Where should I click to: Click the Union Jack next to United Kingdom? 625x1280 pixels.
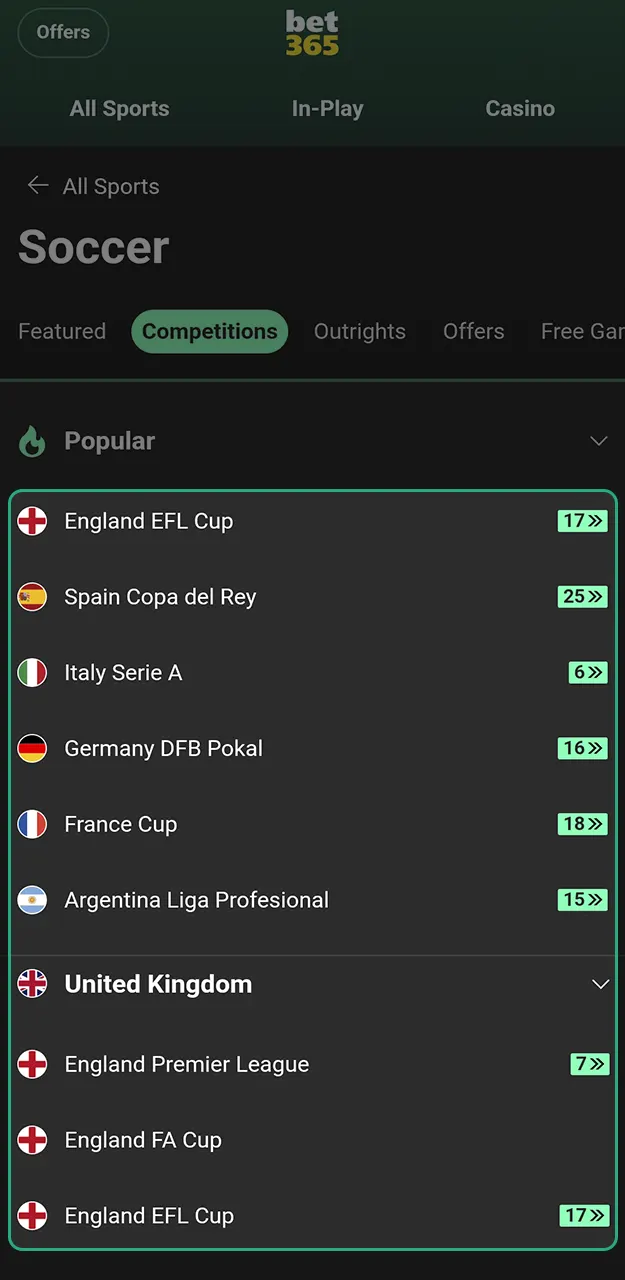(33, 983)
